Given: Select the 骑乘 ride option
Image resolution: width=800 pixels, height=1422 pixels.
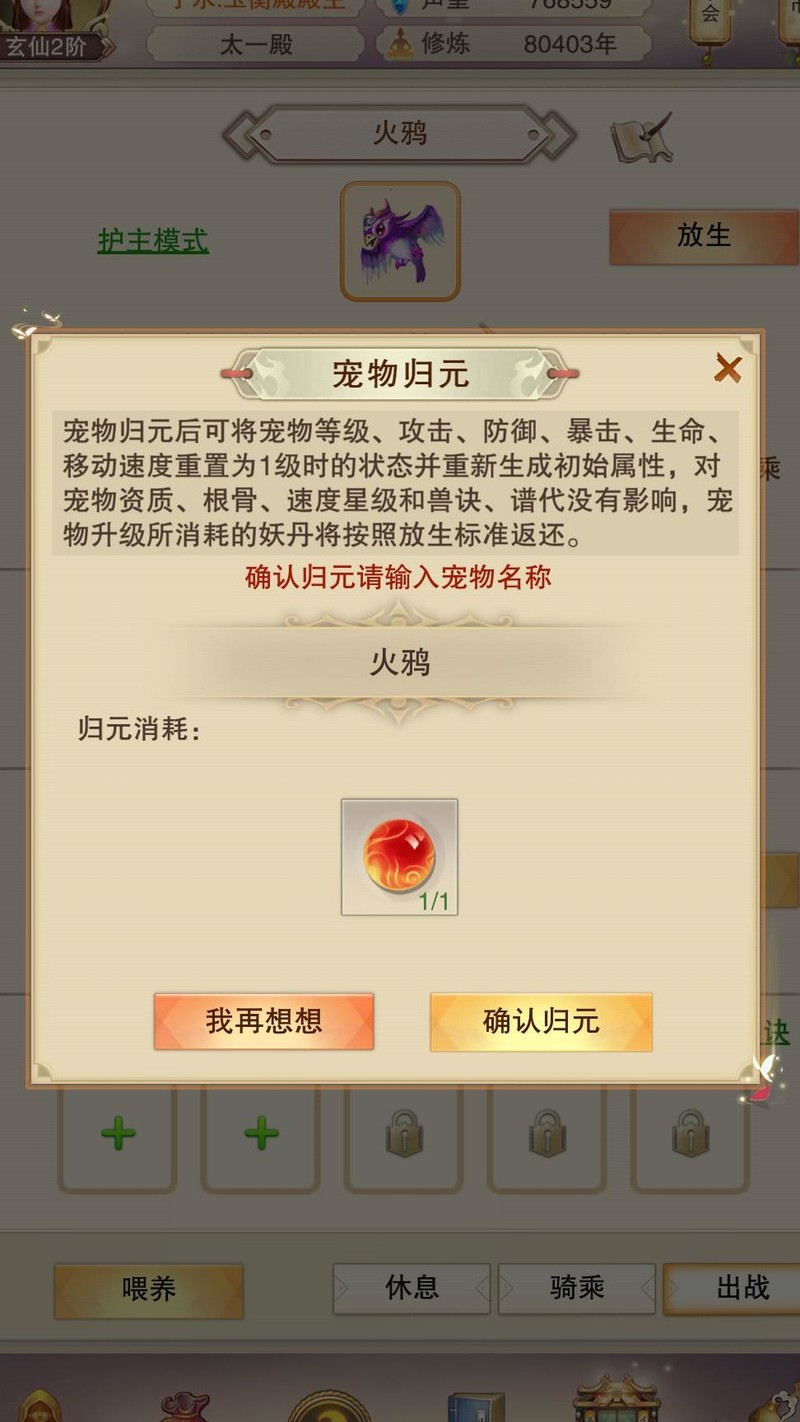Looking at the screenshot, I should tap(577, 1288).
